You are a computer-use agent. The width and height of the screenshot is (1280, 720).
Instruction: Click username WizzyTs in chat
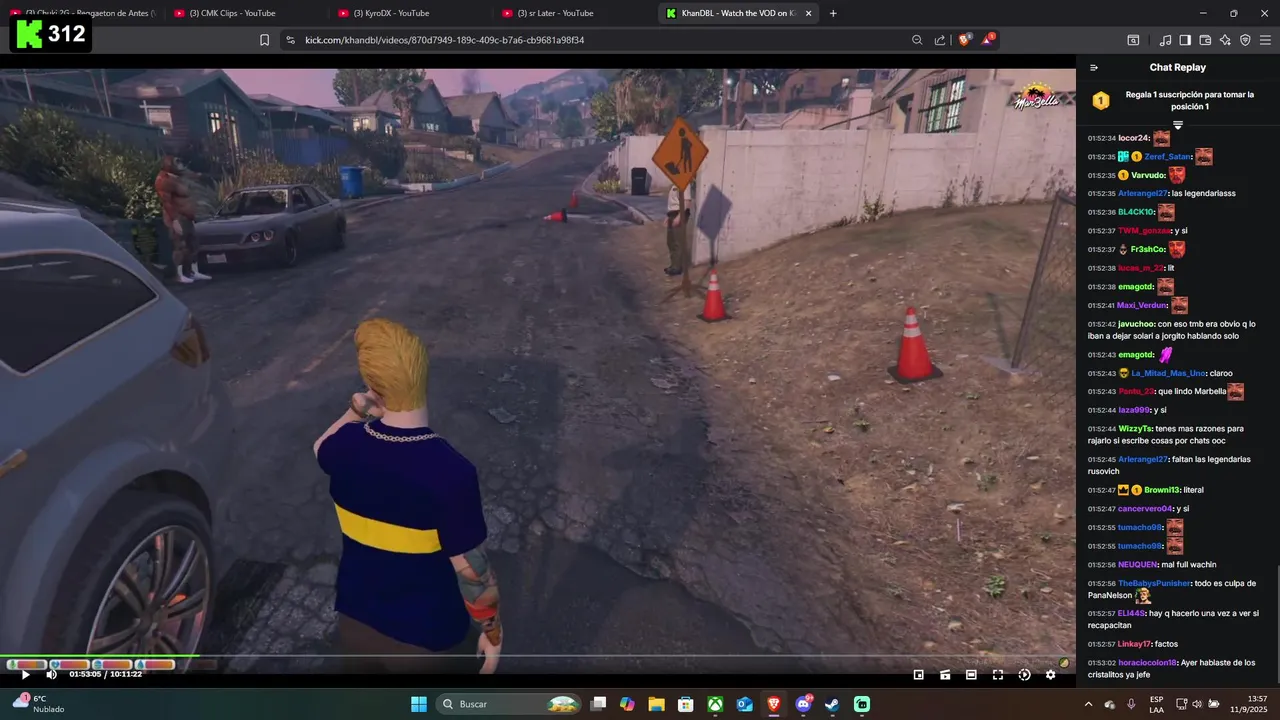(1135, 428)
